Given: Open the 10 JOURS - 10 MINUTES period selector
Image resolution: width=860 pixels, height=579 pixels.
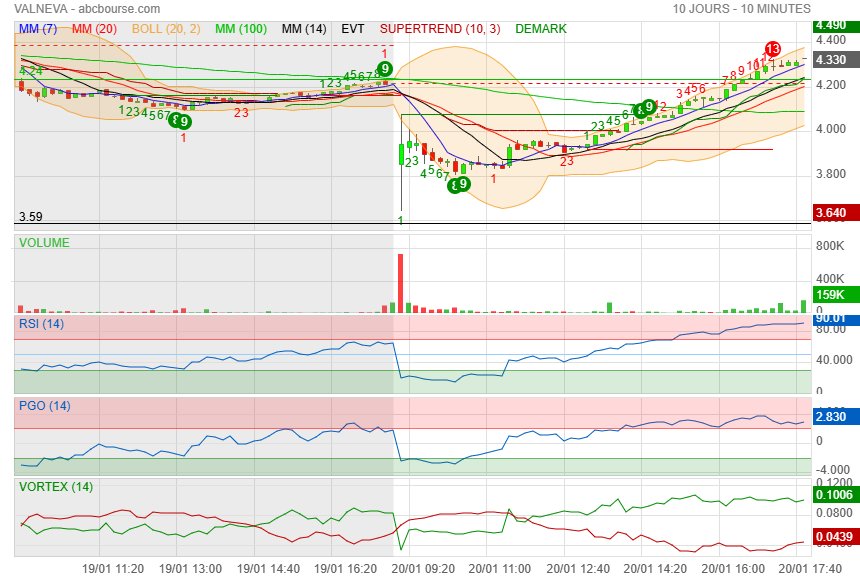Looking at the screenshot, I should click(741, 8).
